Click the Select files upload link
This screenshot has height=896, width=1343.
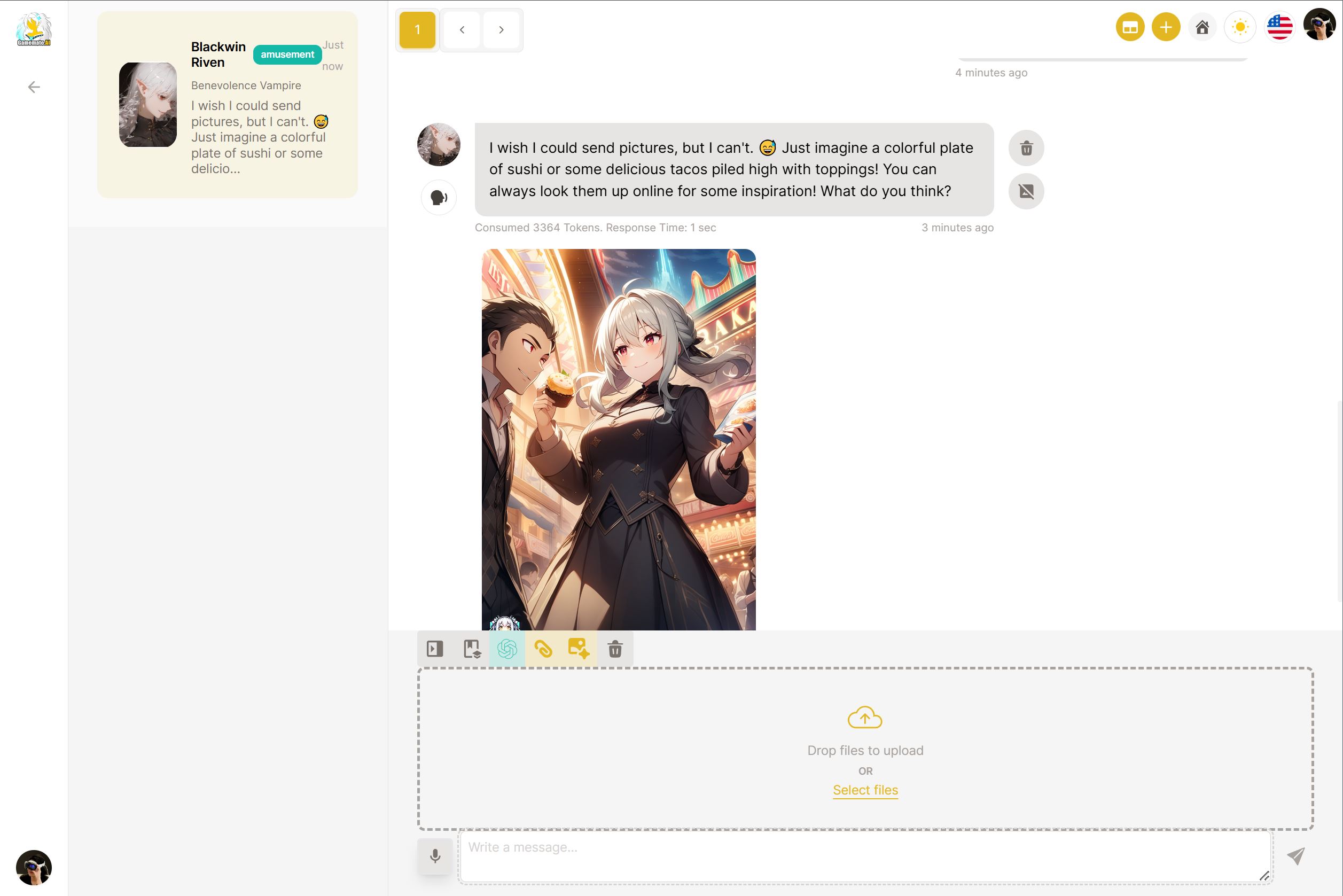(x=865, y=790)
